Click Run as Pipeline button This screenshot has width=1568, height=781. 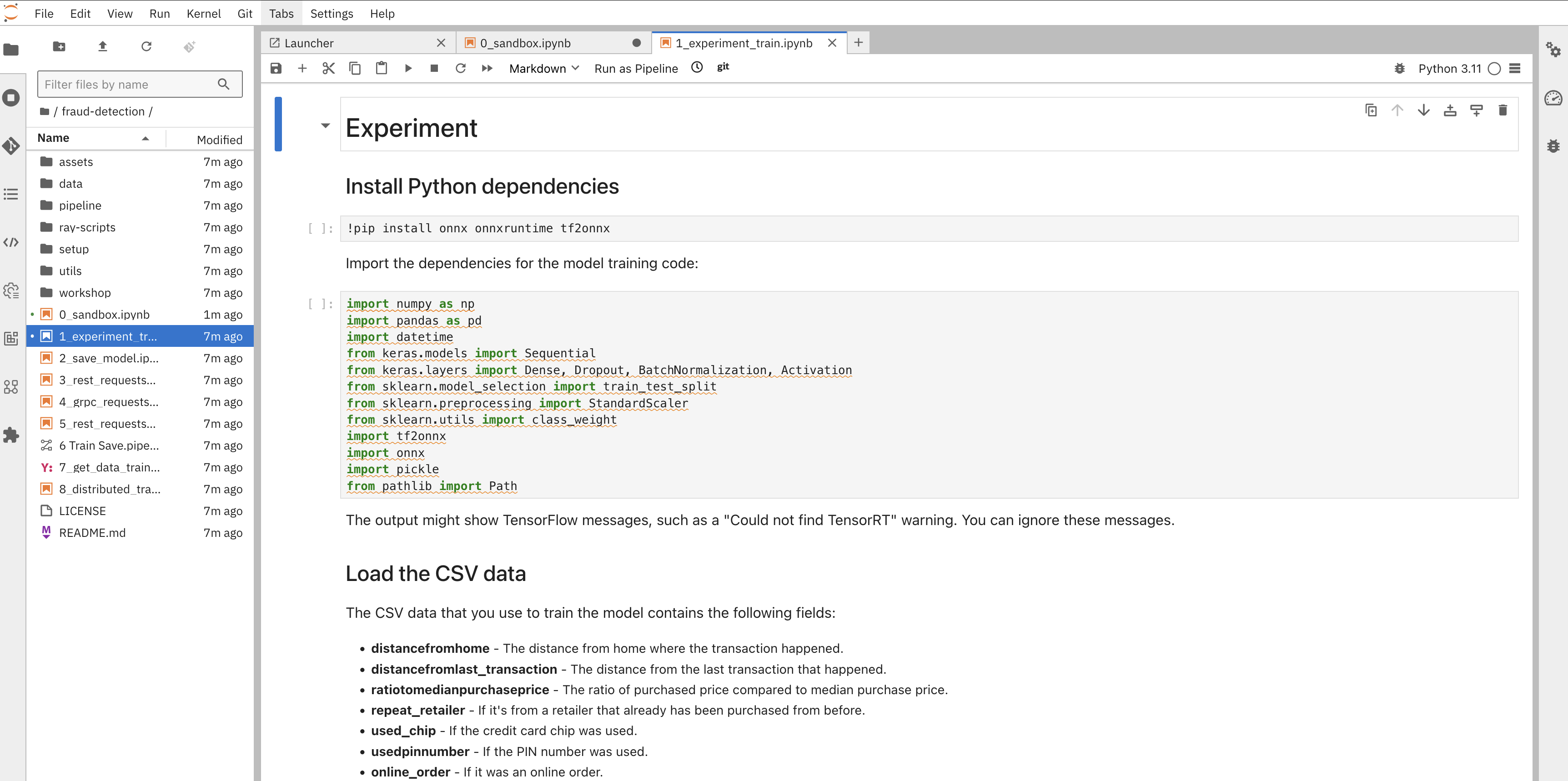(x=636, y=68)
